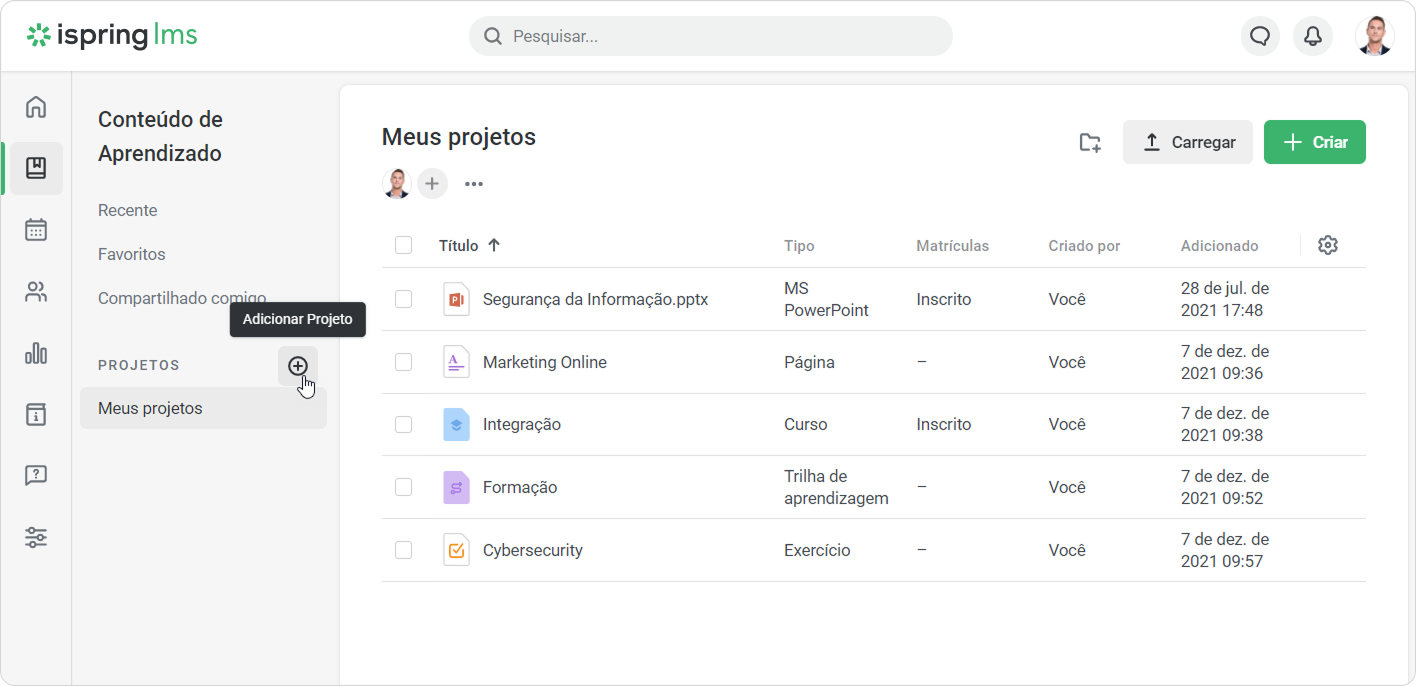Click the new folder icon
This screenshot has width=1416, height=686.
click(x=1090, y=142)
